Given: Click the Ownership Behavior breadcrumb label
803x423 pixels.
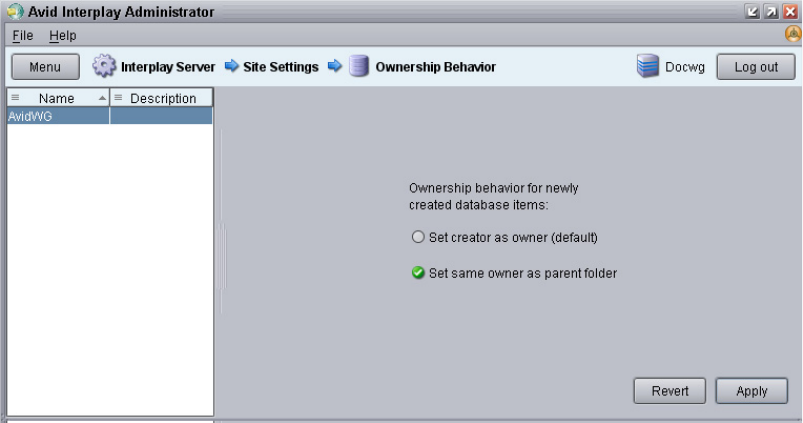Looking at the screenshot, I should [x=435, y=67].
